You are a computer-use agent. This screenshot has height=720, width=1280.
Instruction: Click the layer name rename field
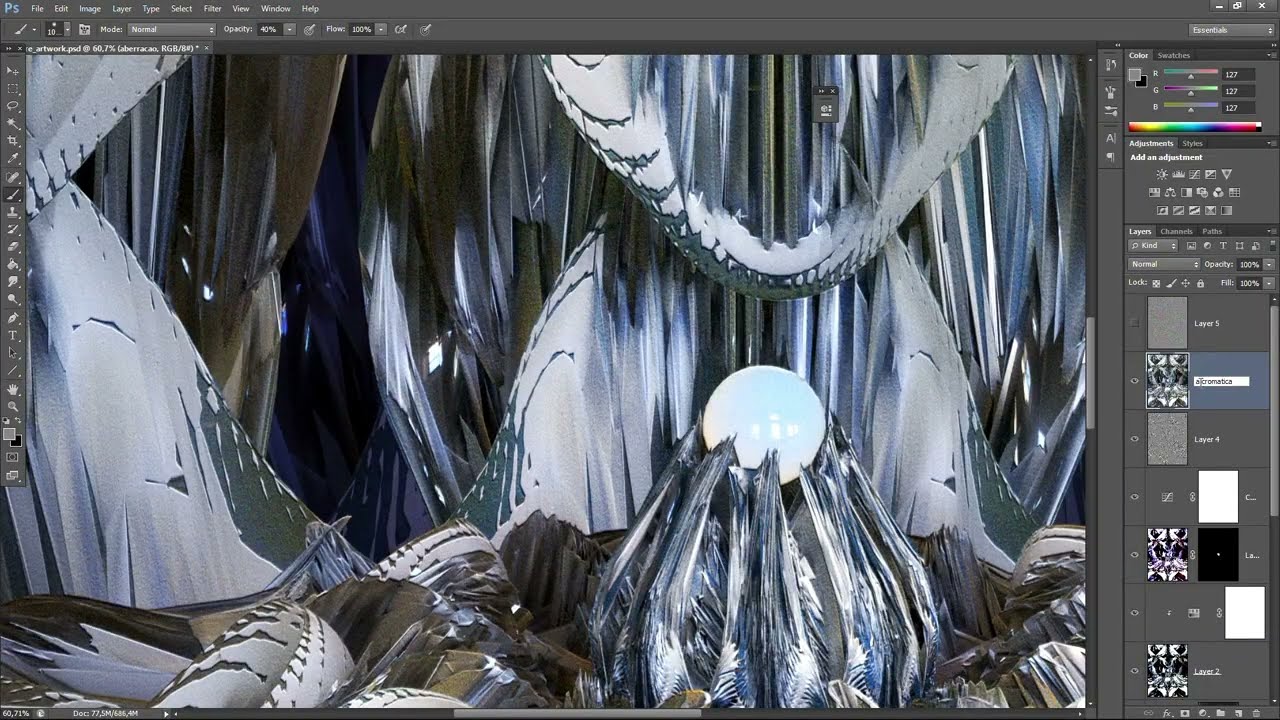[x=1221, y=381]
